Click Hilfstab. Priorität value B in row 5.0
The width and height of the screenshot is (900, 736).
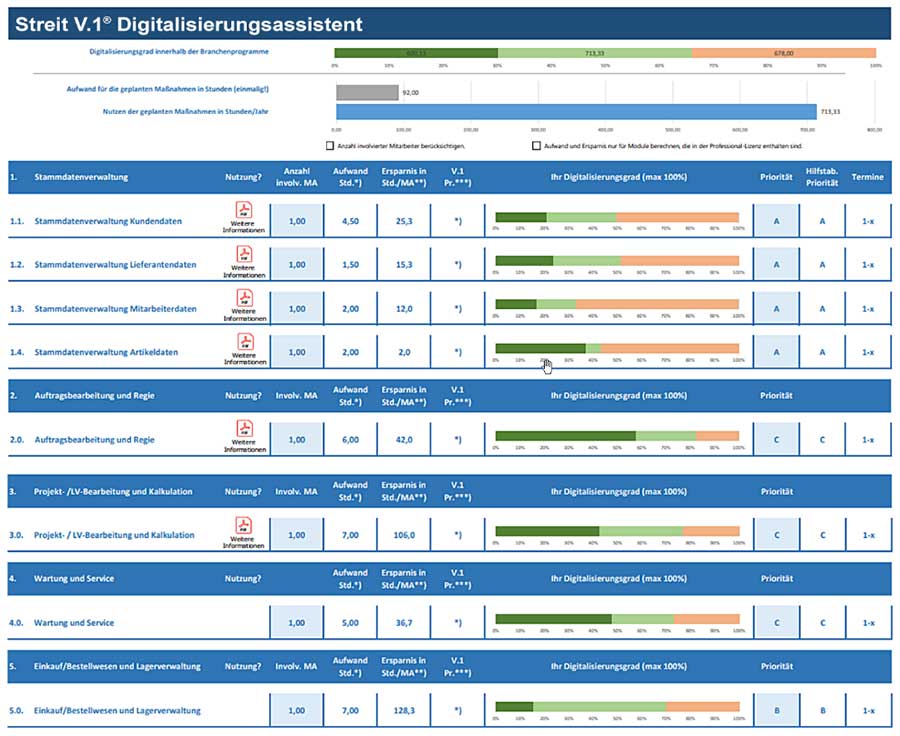(x=823, y=711)
